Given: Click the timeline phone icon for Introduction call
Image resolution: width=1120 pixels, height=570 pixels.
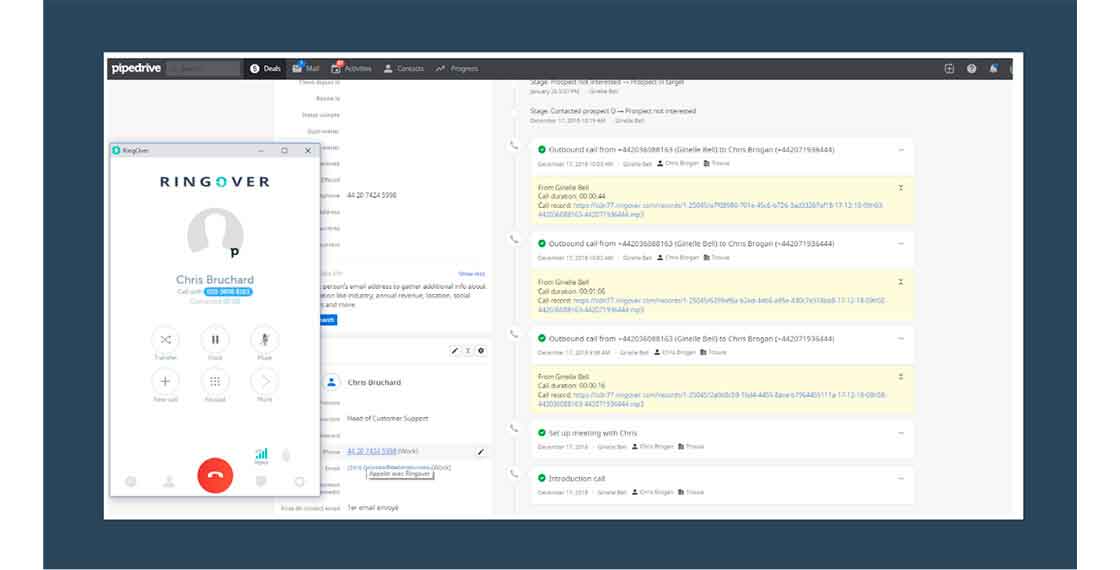Looking at the screenshot, I should (x=514, y=474).
